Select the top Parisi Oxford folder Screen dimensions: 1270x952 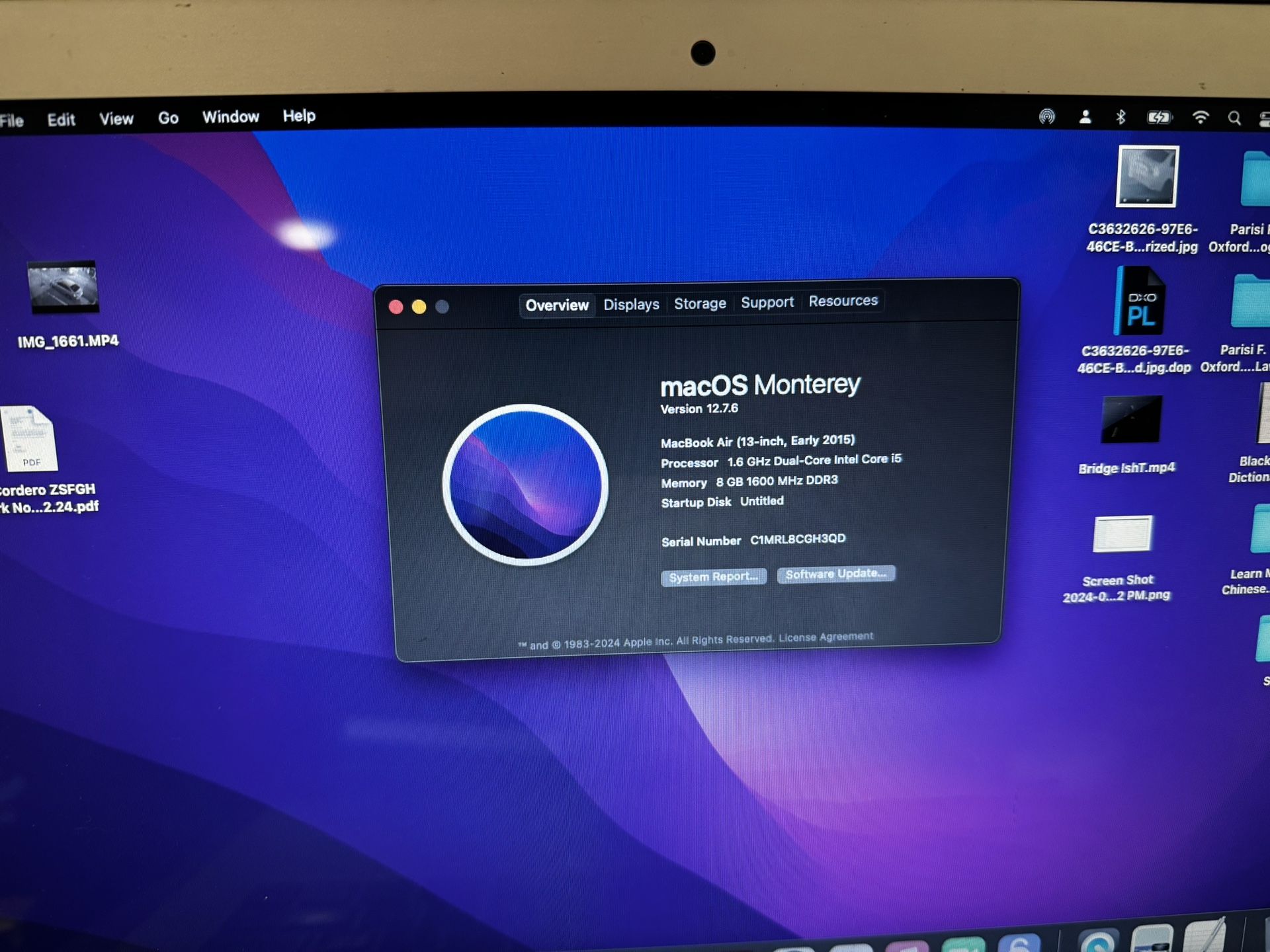pos(1254,179)
